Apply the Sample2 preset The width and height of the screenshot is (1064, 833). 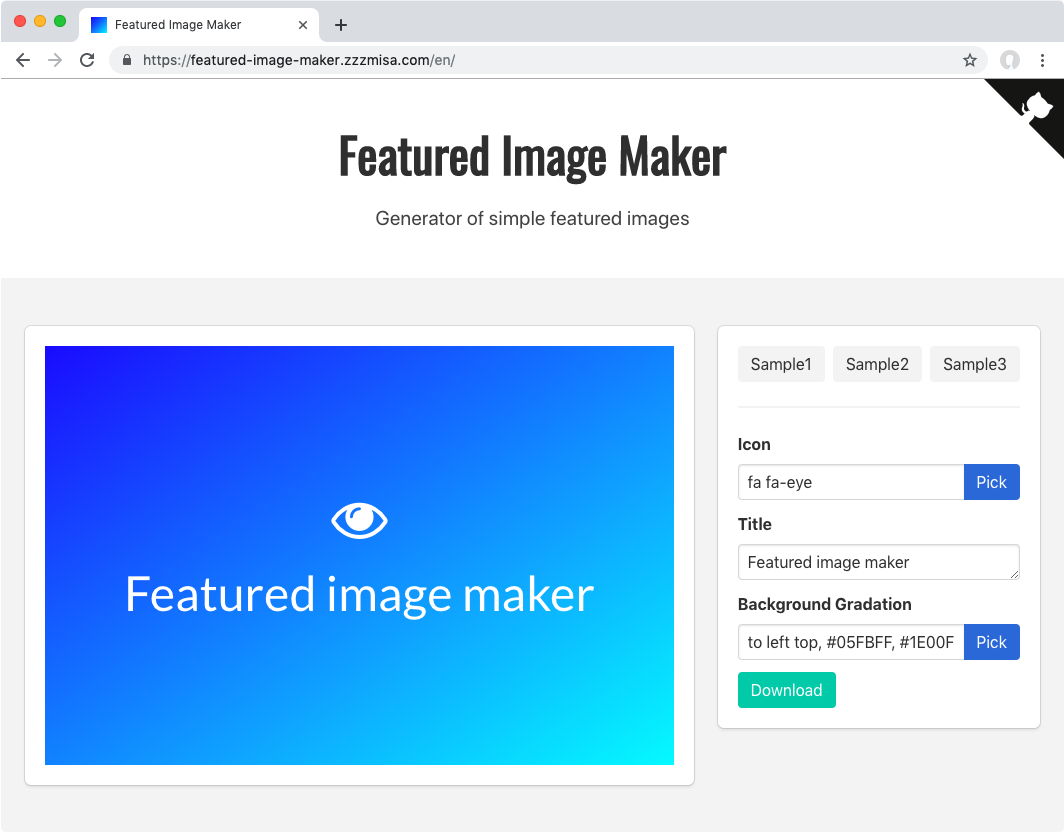(877, 364)
